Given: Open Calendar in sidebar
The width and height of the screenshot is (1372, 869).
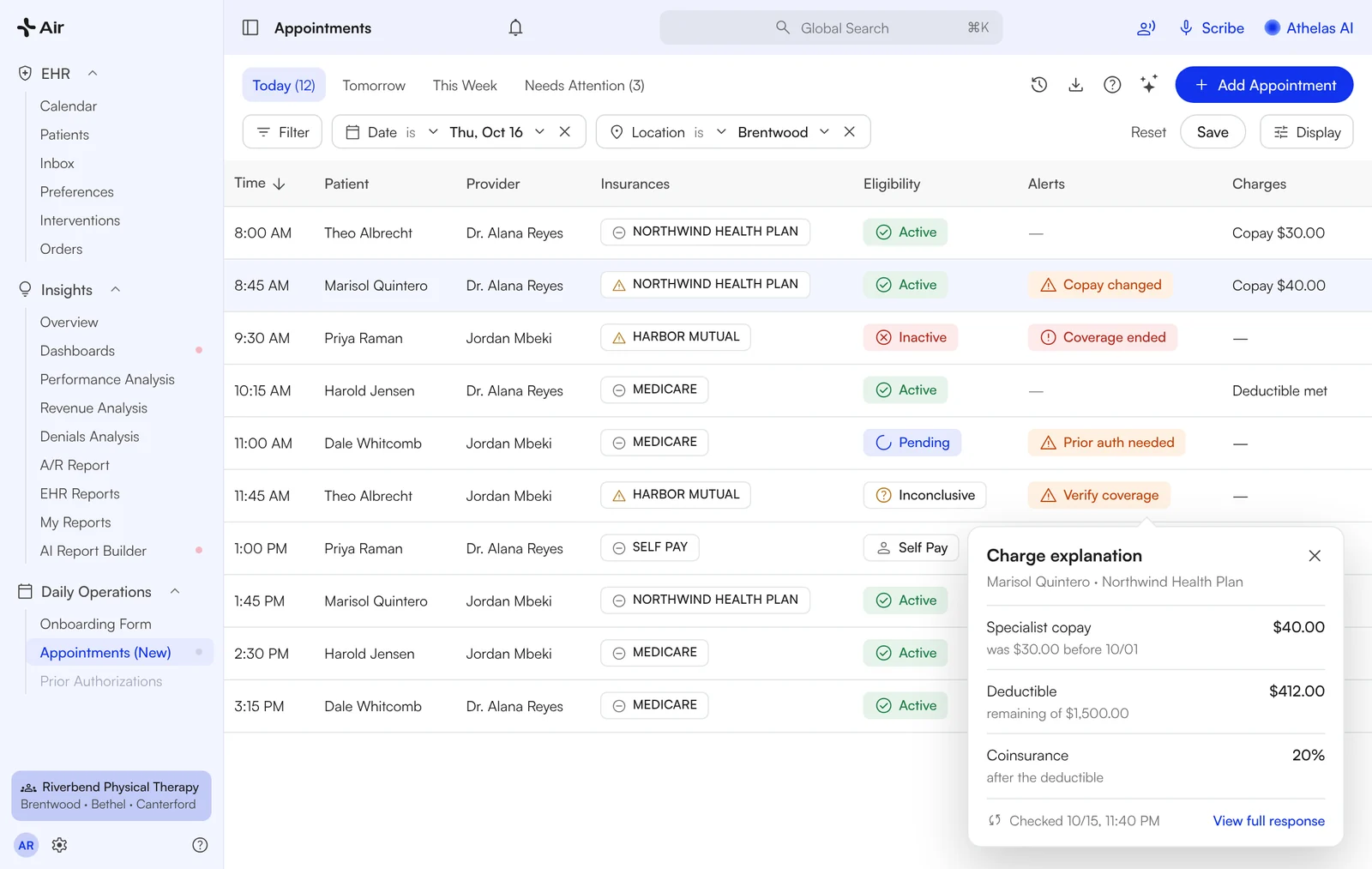Looking at the screenshot, I should [69, 106].
